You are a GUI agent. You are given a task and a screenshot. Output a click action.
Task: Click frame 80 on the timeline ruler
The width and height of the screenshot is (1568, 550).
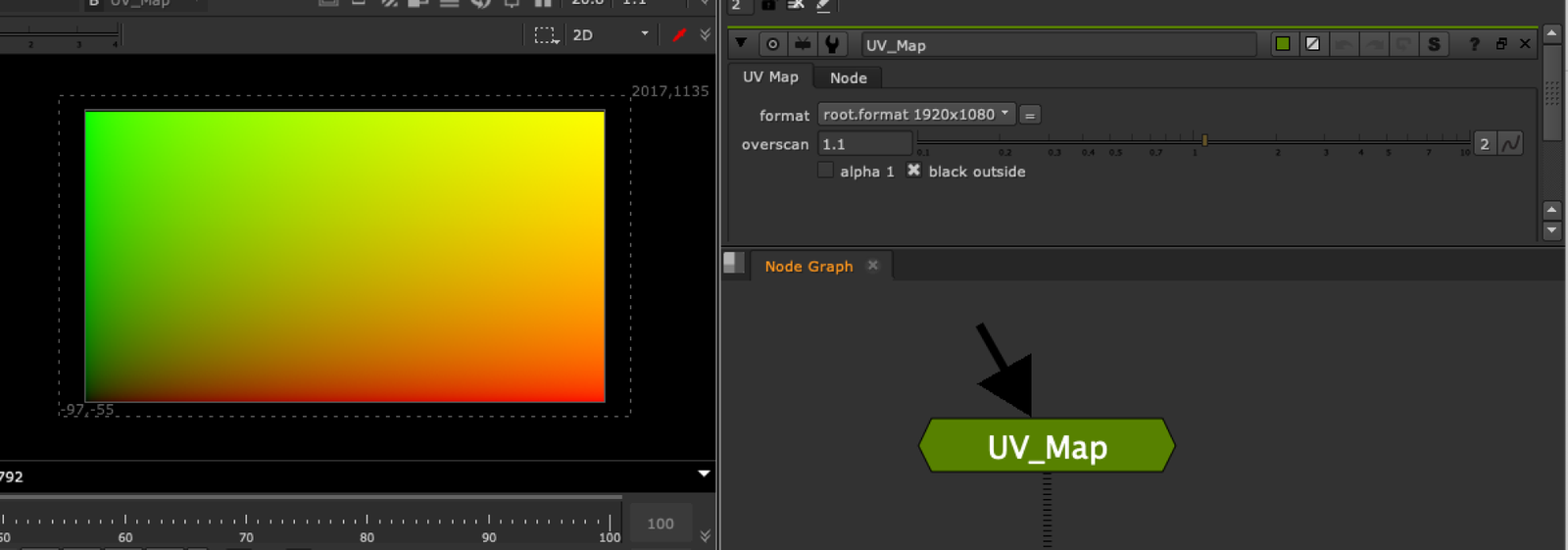pyautogui.click(x=367, y=529)
